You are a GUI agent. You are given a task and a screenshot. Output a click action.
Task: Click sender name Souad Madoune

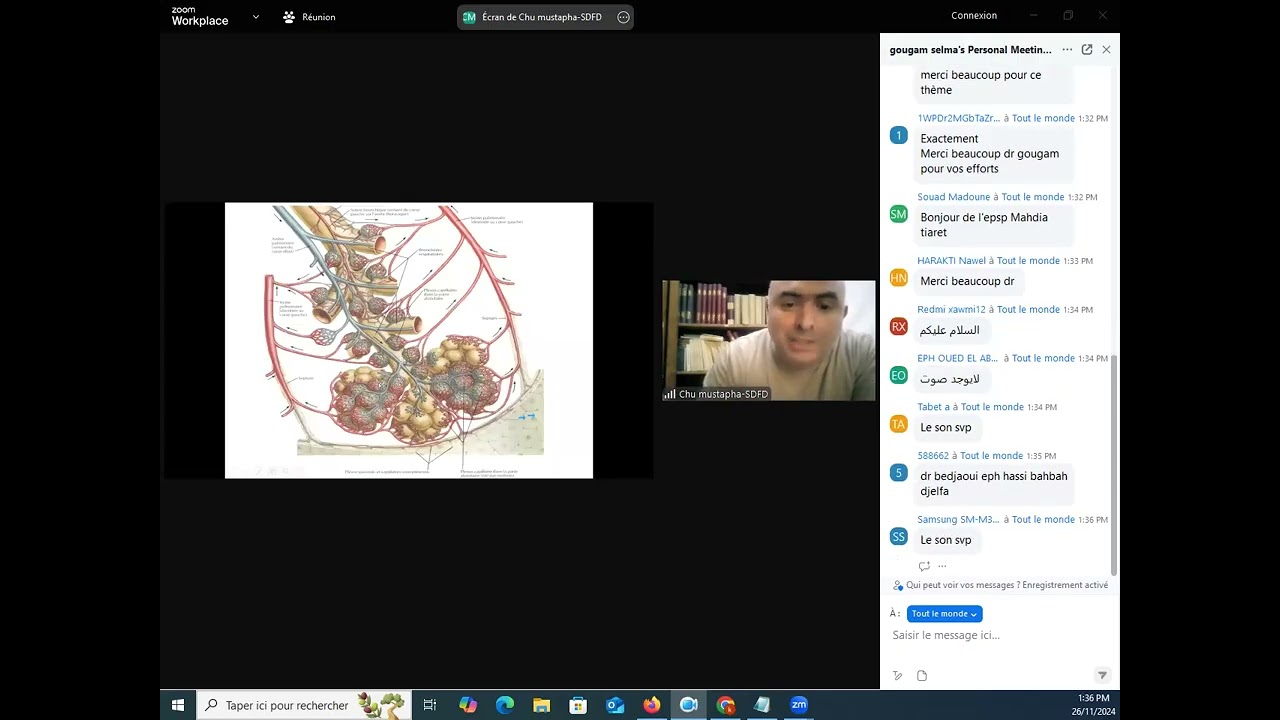coord(954,197)
